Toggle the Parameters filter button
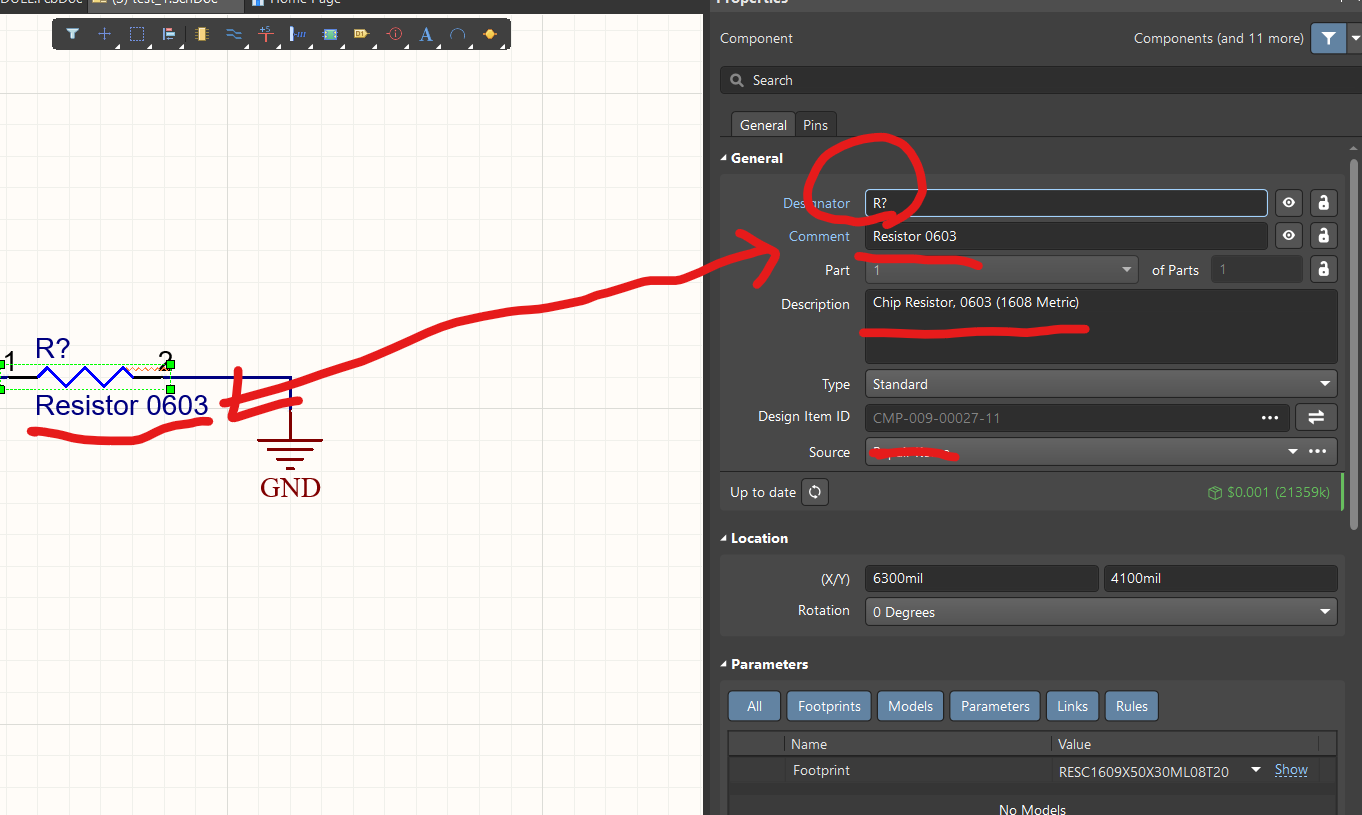 [995, 706]
